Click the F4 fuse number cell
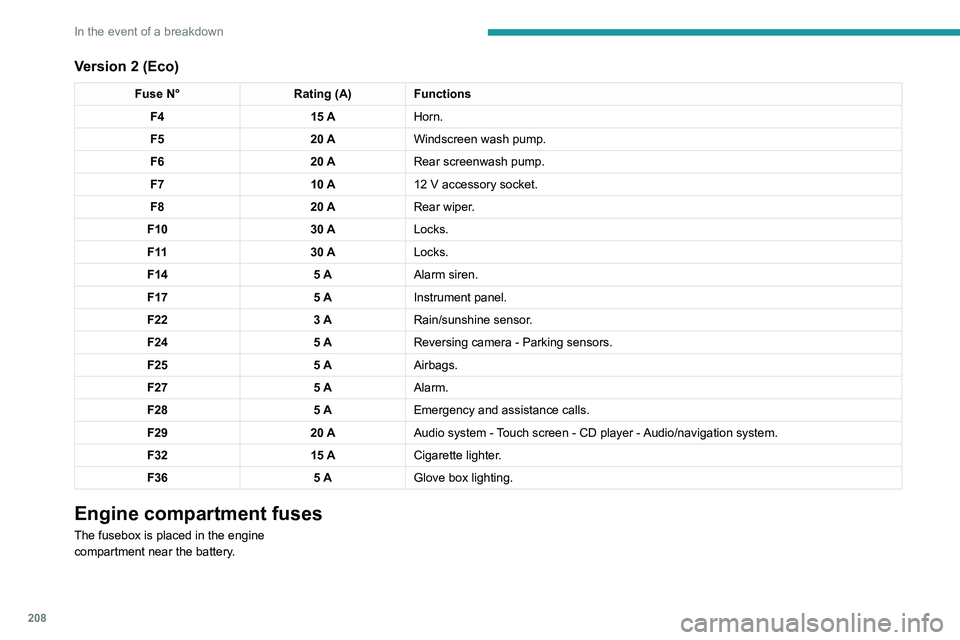The height and width of the screenshot is (640, 960). 157,116
